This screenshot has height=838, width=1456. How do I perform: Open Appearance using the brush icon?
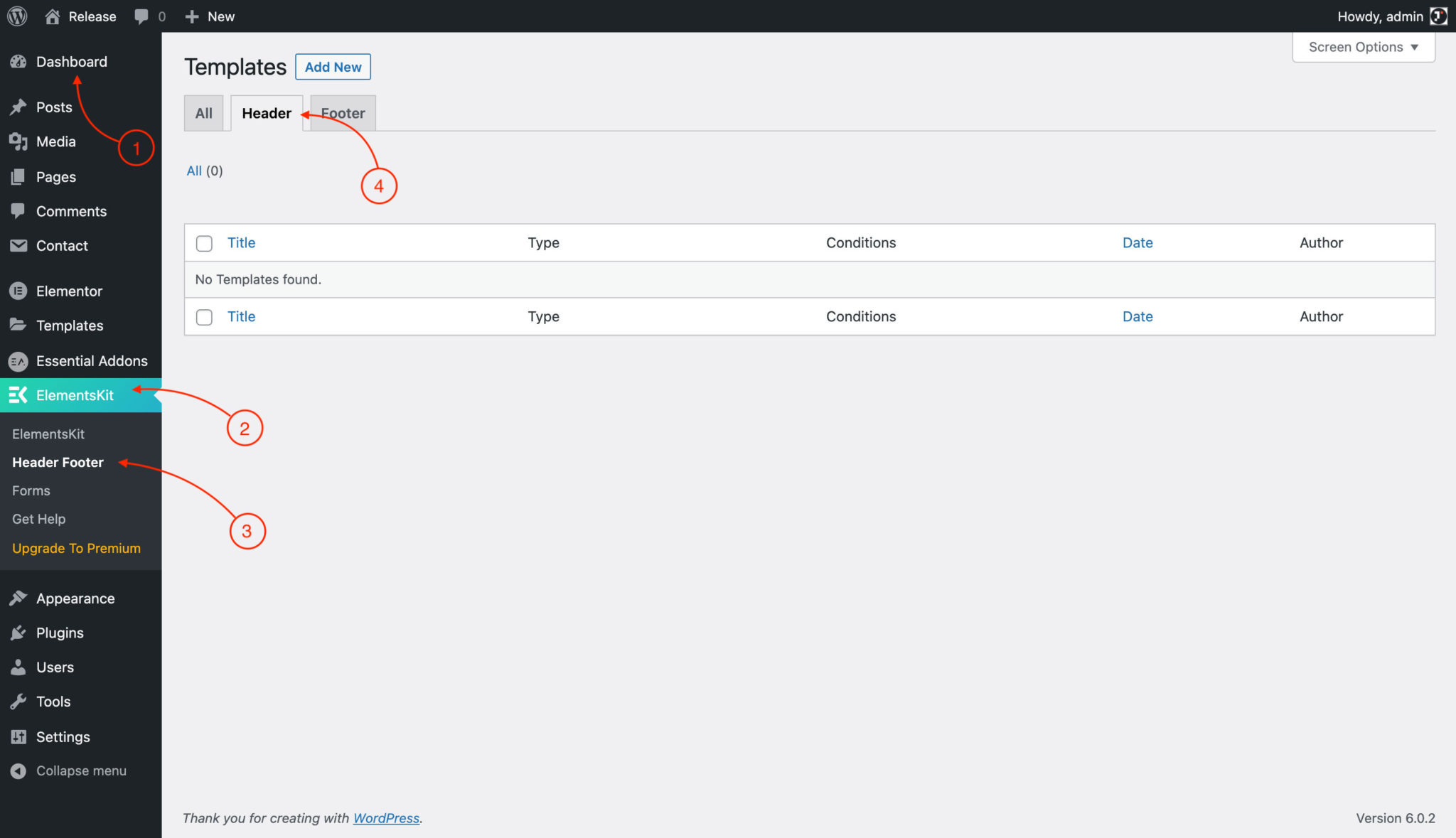pyautogui.click(x=18, y=598)
